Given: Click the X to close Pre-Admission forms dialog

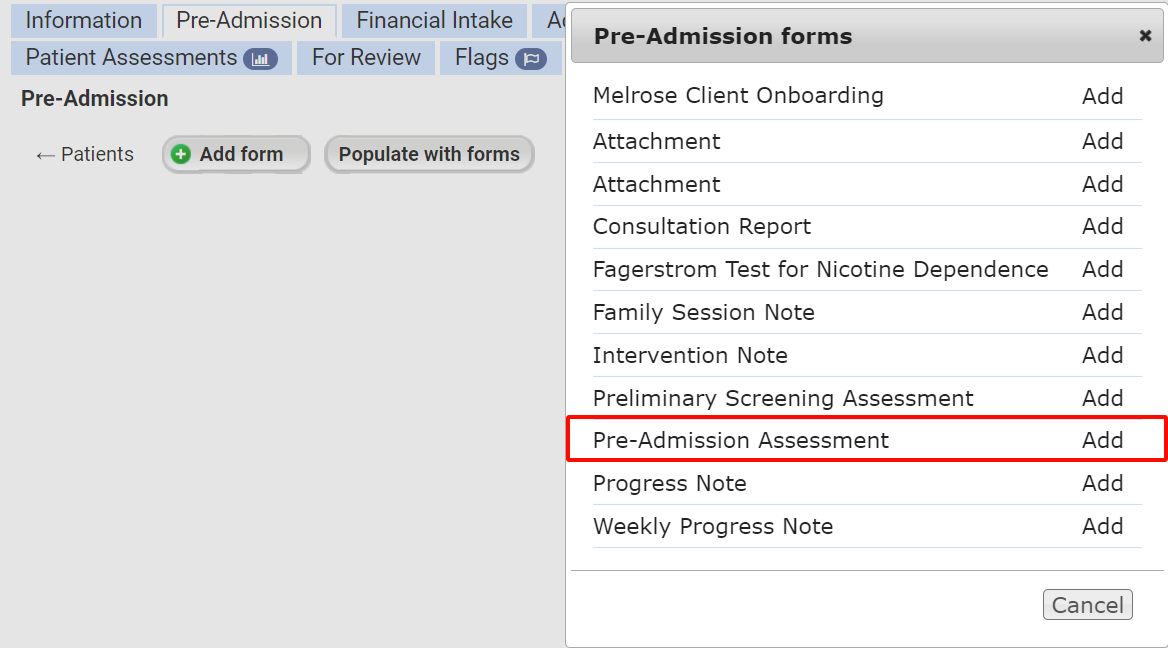Looking at the screenshot, I should click(1144, 35).
